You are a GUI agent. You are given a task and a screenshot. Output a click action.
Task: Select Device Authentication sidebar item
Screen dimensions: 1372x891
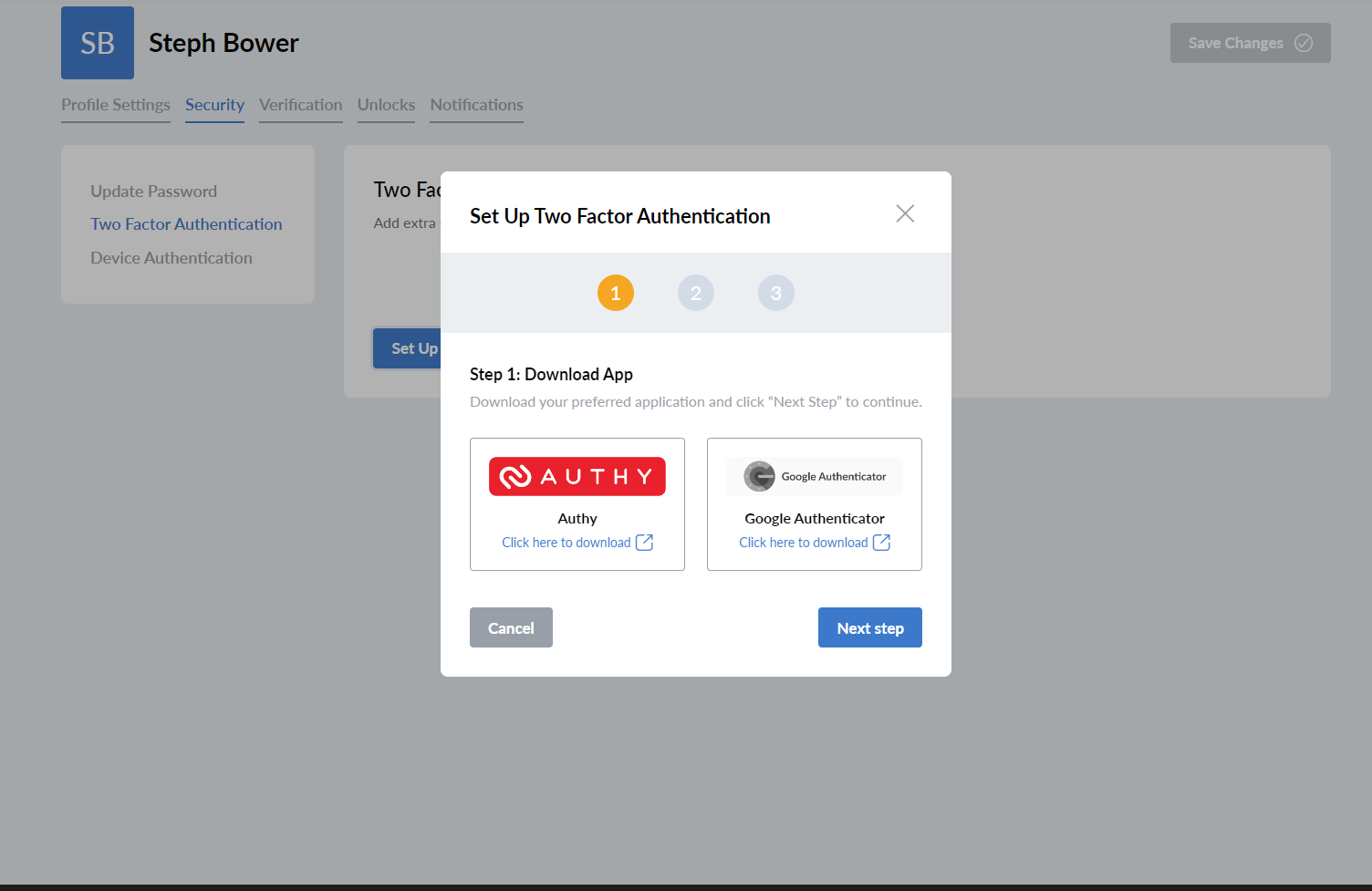(x=171, y=258)
